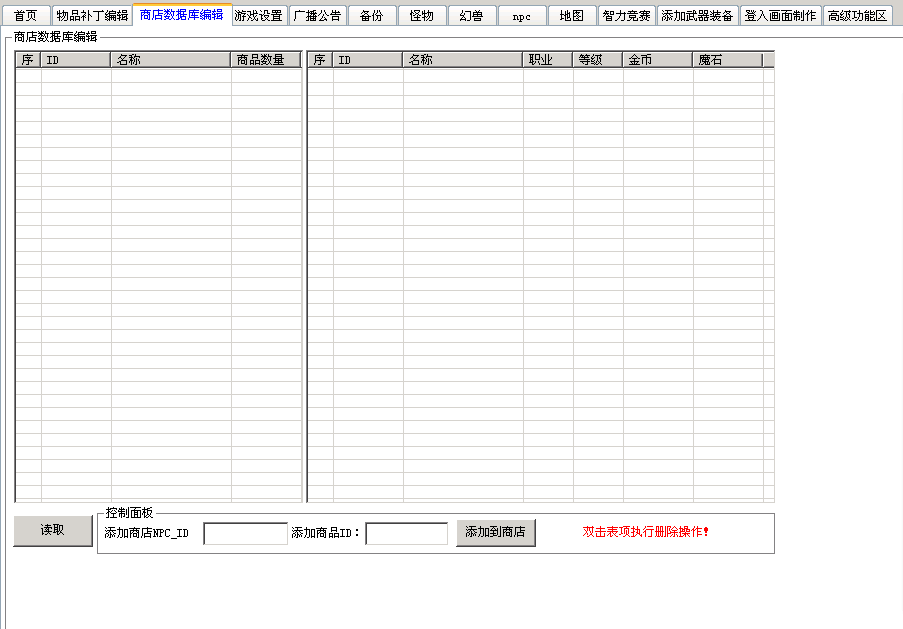Switch to the 智力竞赛 tab
Viewport: 903px width, 629px height.
point(627,16)
